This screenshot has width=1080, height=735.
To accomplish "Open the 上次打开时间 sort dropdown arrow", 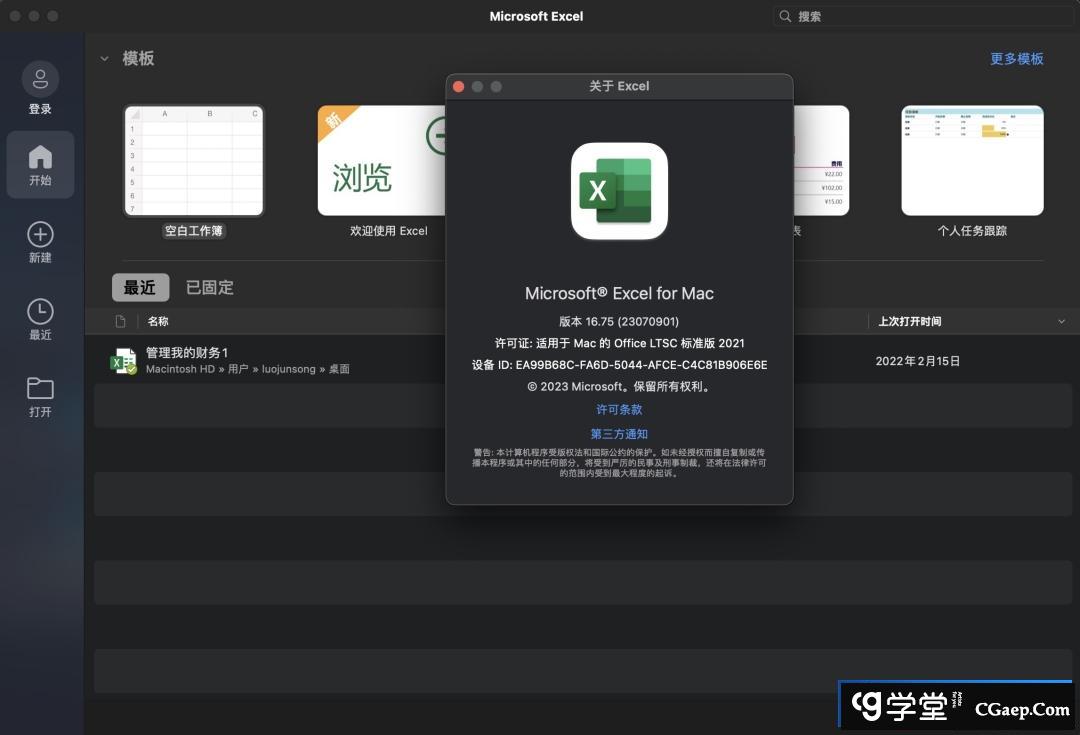I will click(1061, 322).
